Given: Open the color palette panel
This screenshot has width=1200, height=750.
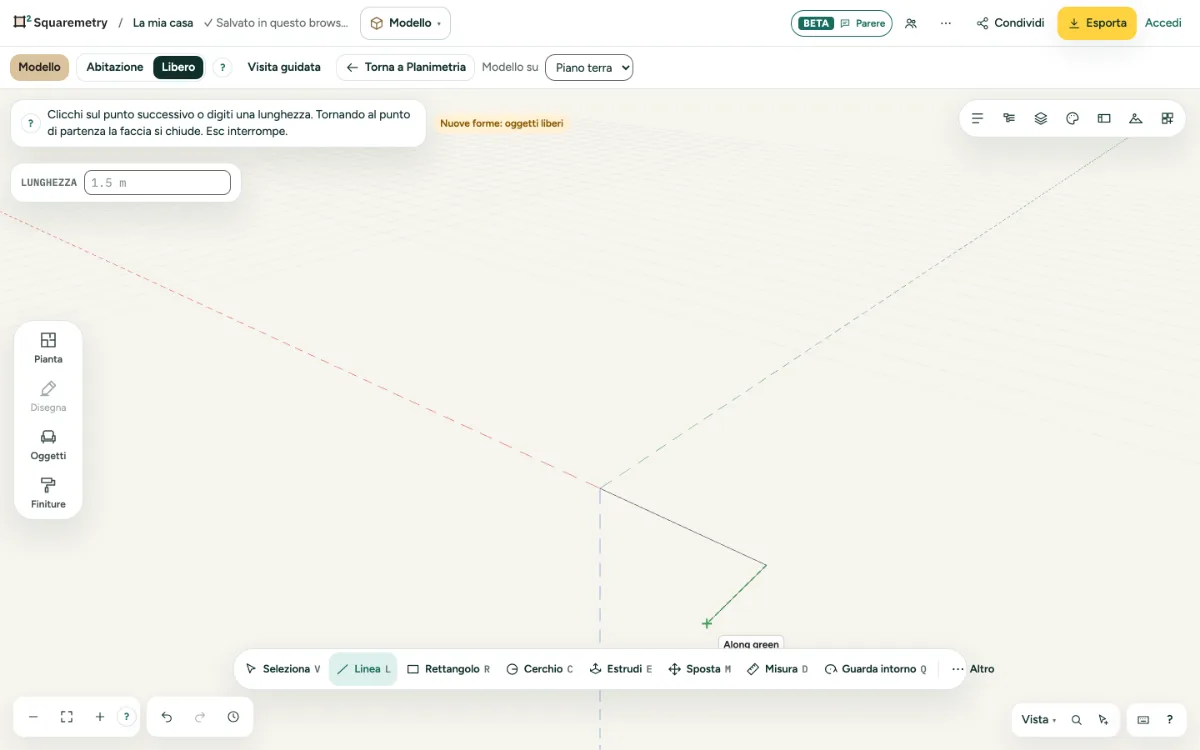Looking at the screenshot, I should point(1072,118).
